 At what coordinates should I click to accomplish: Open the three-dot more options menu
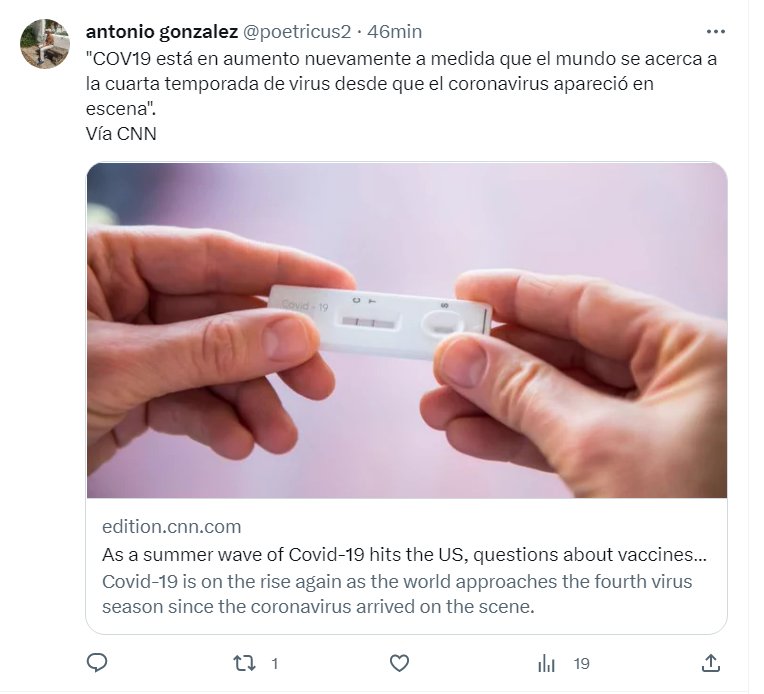click(715, 32)
